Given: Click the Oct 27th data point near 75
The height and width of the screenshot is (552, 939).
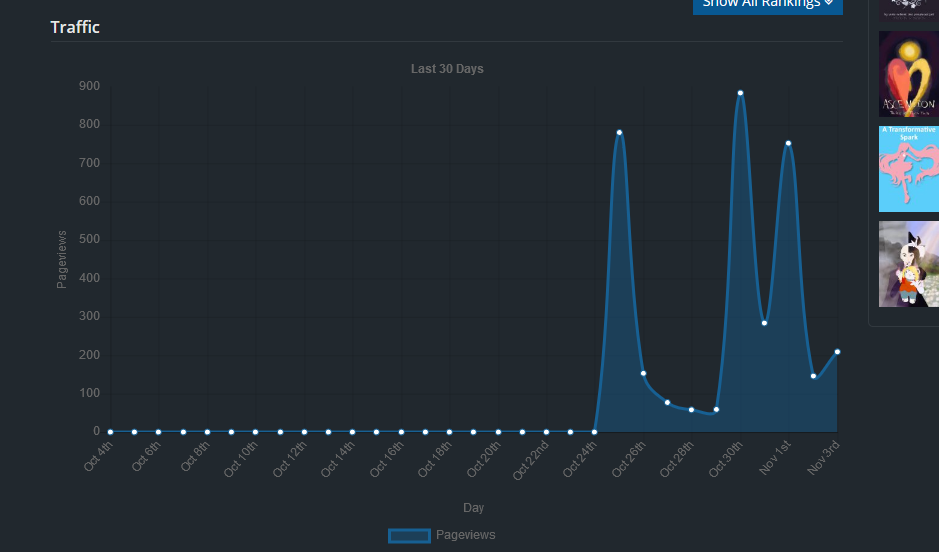Looking at the screenshot, I should point(667,402).
